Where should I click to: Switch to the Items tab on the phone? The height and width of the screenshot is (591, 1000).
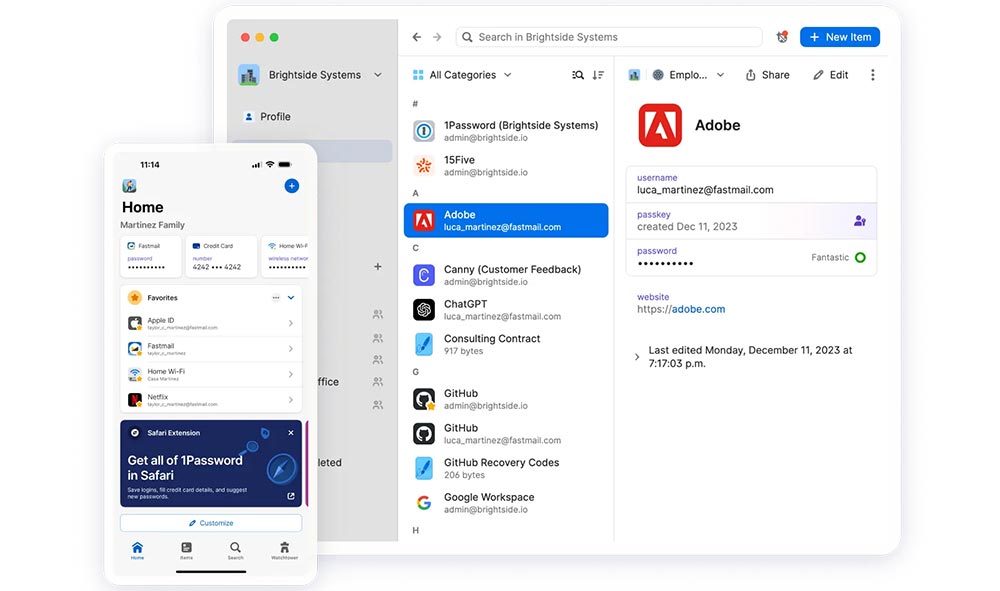[186, 550]
